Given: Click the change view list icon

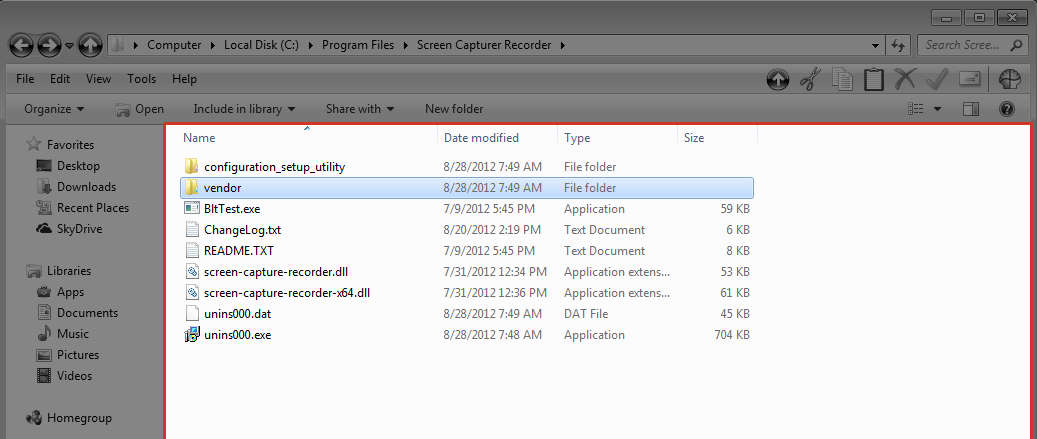Looking at the screenshot, I should [x=916, y=109].
